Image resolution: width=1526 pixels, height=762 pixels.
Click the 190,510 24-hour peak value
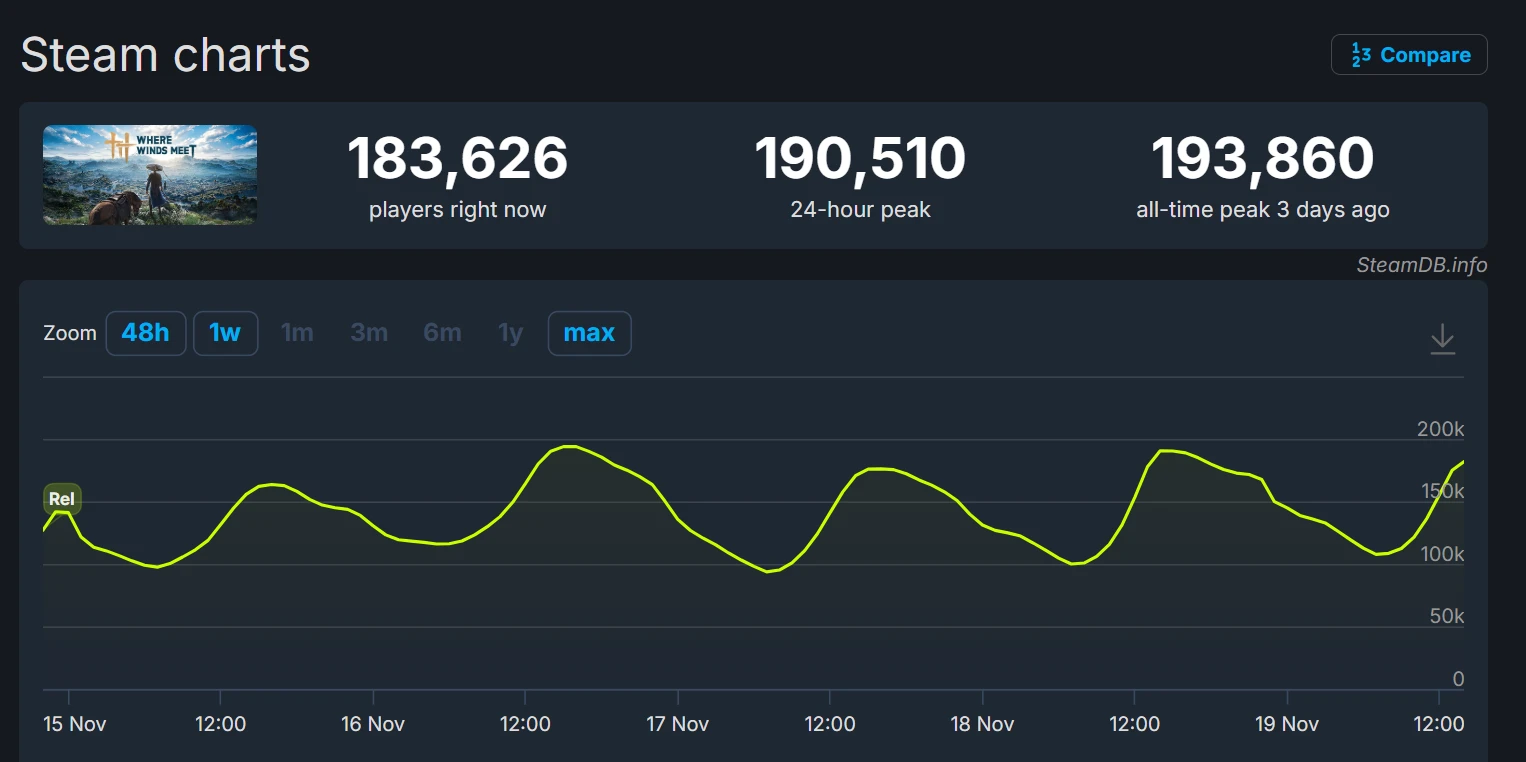tap(860, 159)
